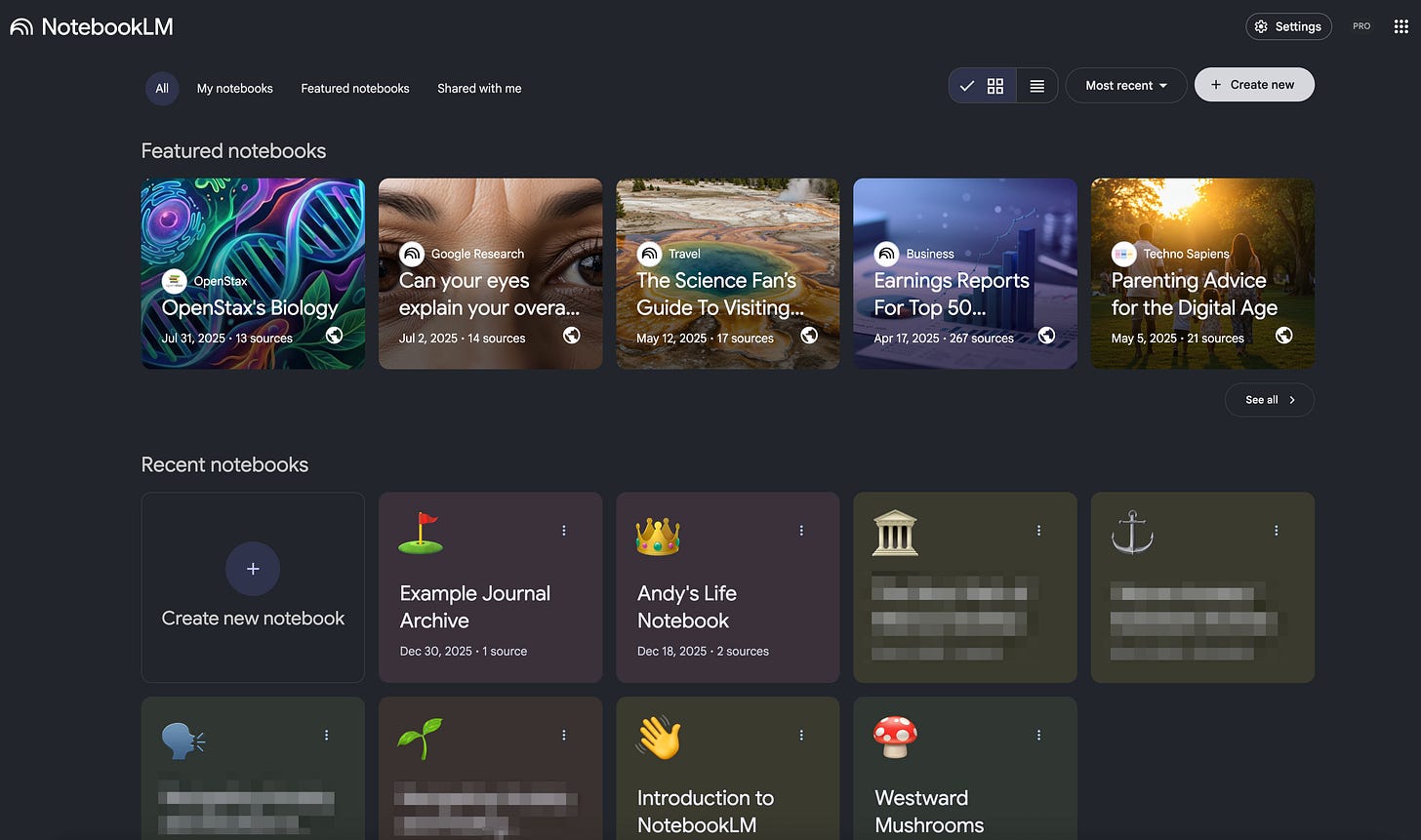Open Earnings Reports For Top 50 notebook

[x=965, y=273]
